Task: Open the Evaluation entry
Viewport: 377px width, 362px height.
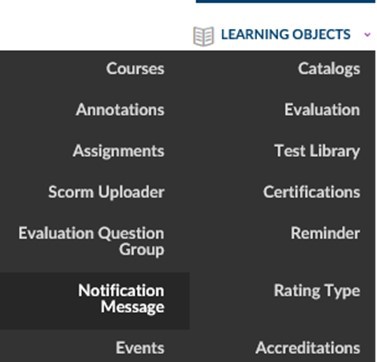Action: (322, 110)
